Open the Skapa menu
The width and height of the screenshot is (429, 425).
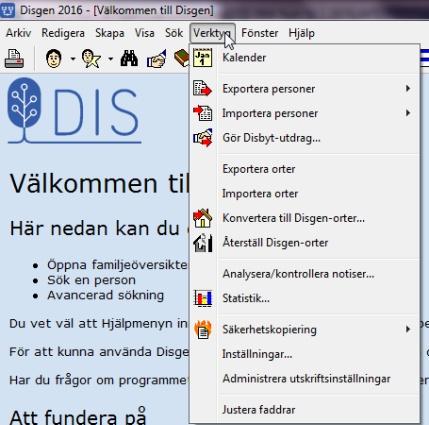(110, 33)
